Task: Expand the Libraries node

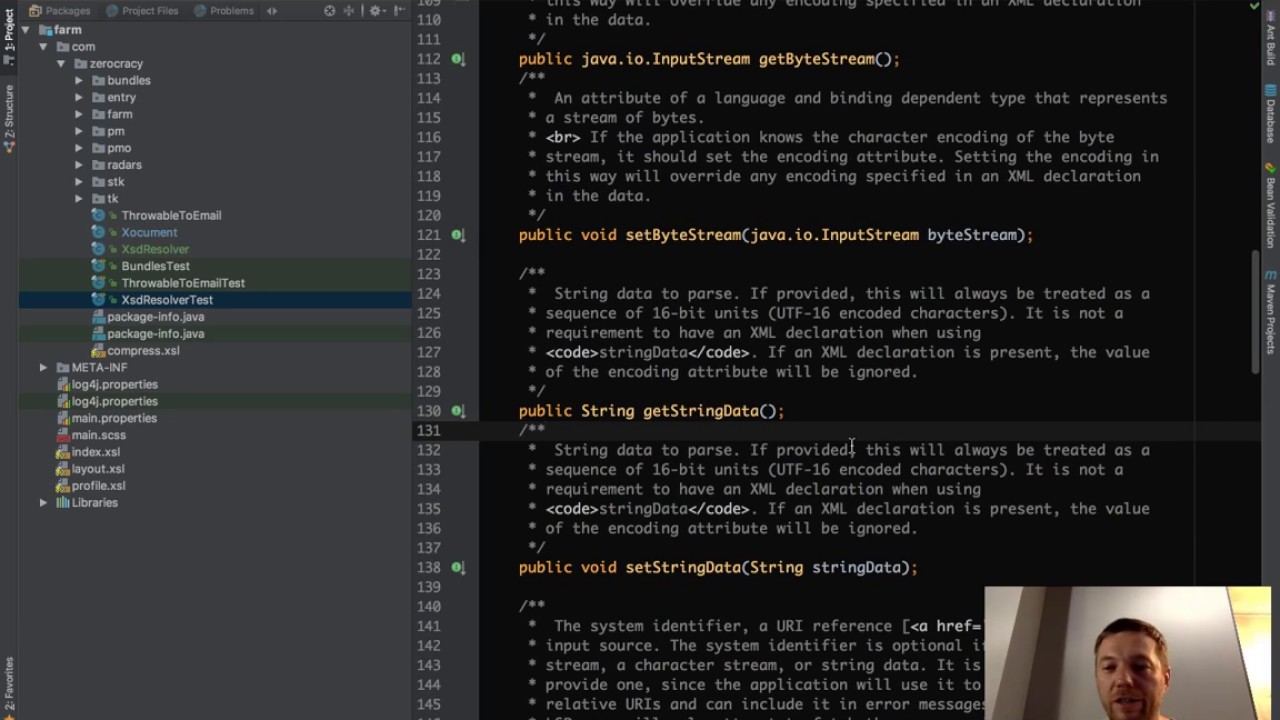Action: (x=43, y=503)
